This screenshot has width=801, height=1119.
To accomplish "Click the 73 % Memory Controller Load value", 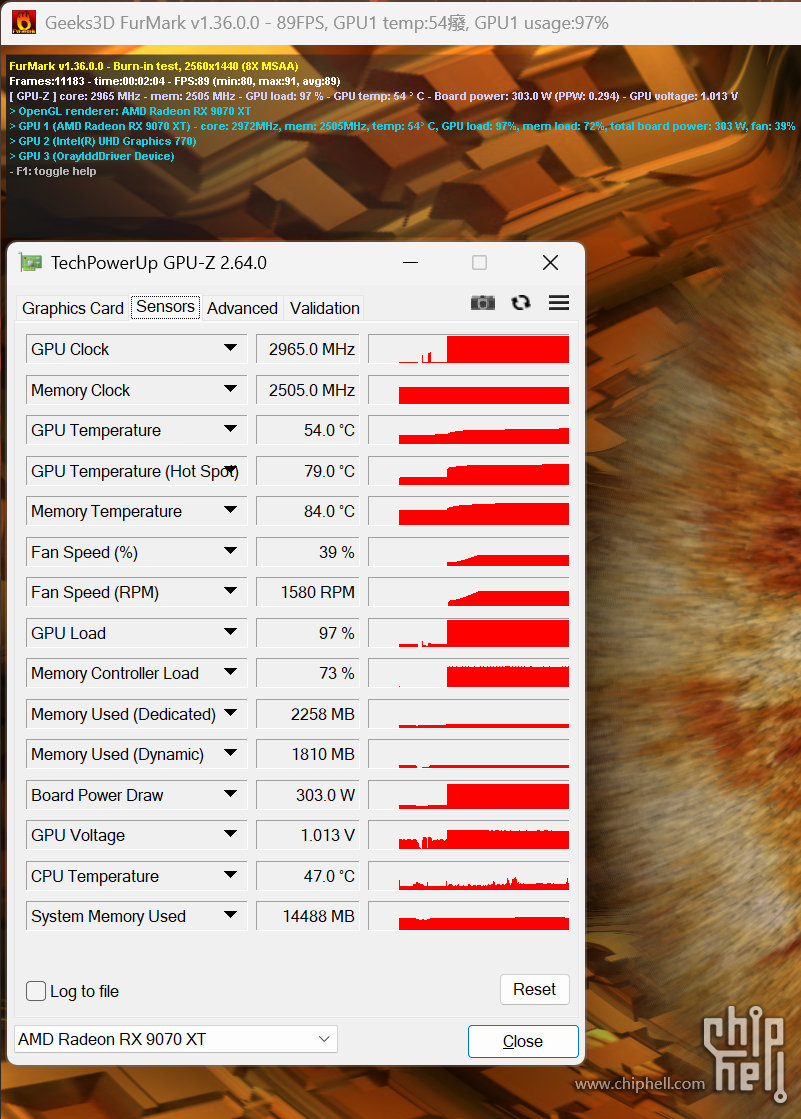I will (308, 673).
